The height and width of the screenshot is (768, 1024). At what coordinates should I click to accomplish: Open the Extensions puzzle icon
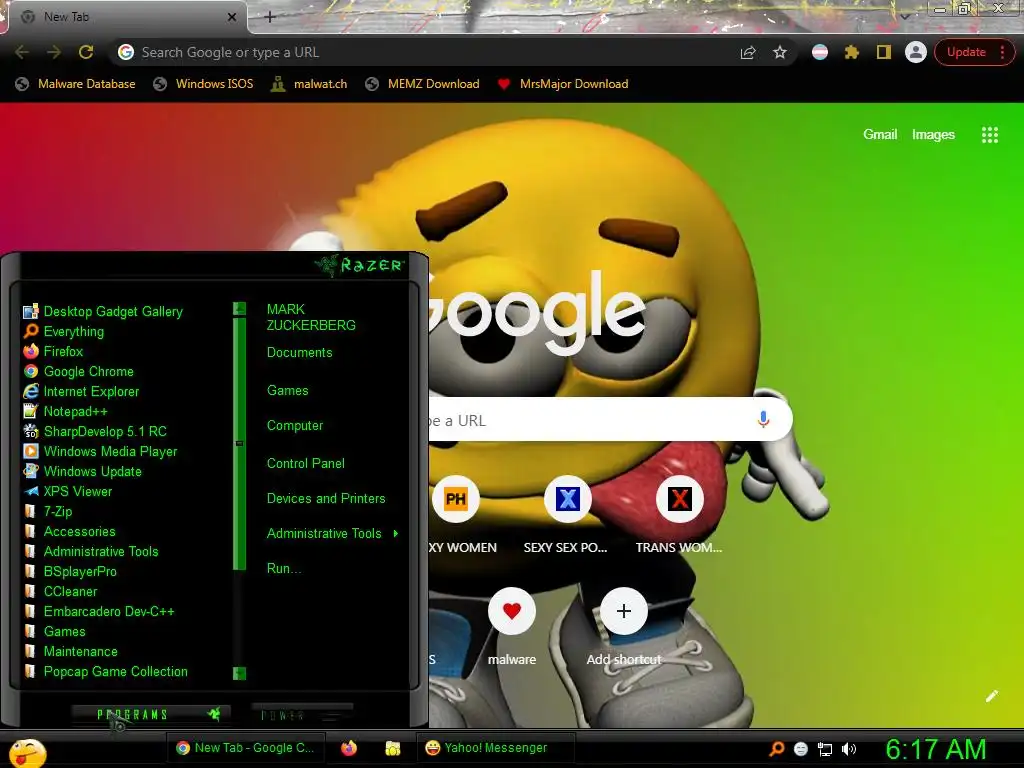coord(852,52)
